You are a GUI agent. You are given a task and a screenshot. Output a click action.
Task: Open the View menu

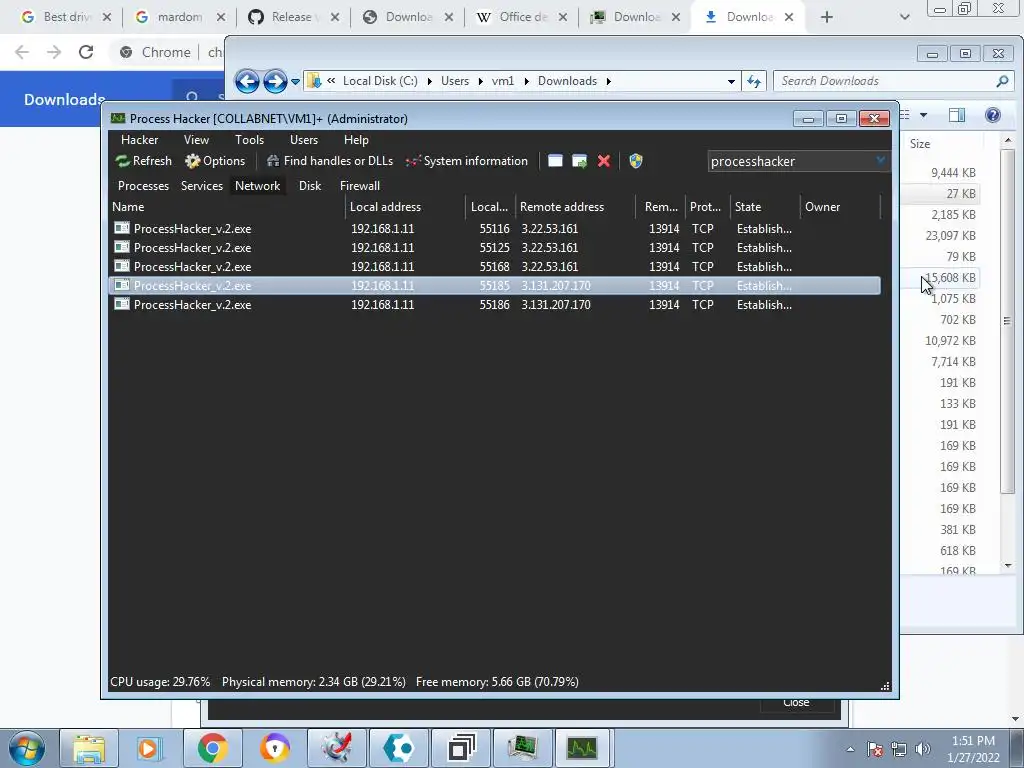click(196, 140)
